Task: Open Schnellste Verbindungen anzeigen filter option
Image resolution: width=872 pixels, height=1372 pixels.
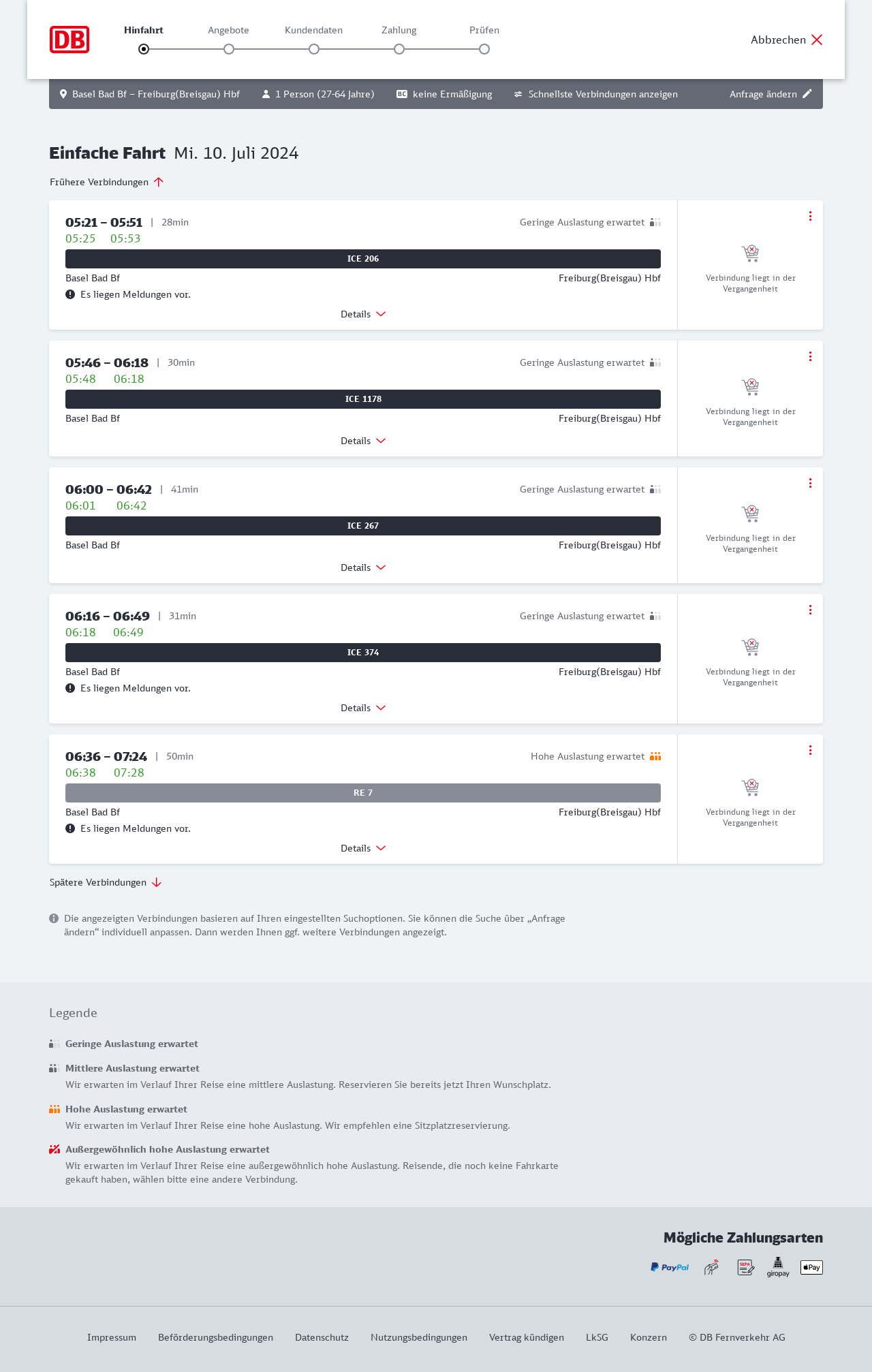Action: [x=596, y=94]
